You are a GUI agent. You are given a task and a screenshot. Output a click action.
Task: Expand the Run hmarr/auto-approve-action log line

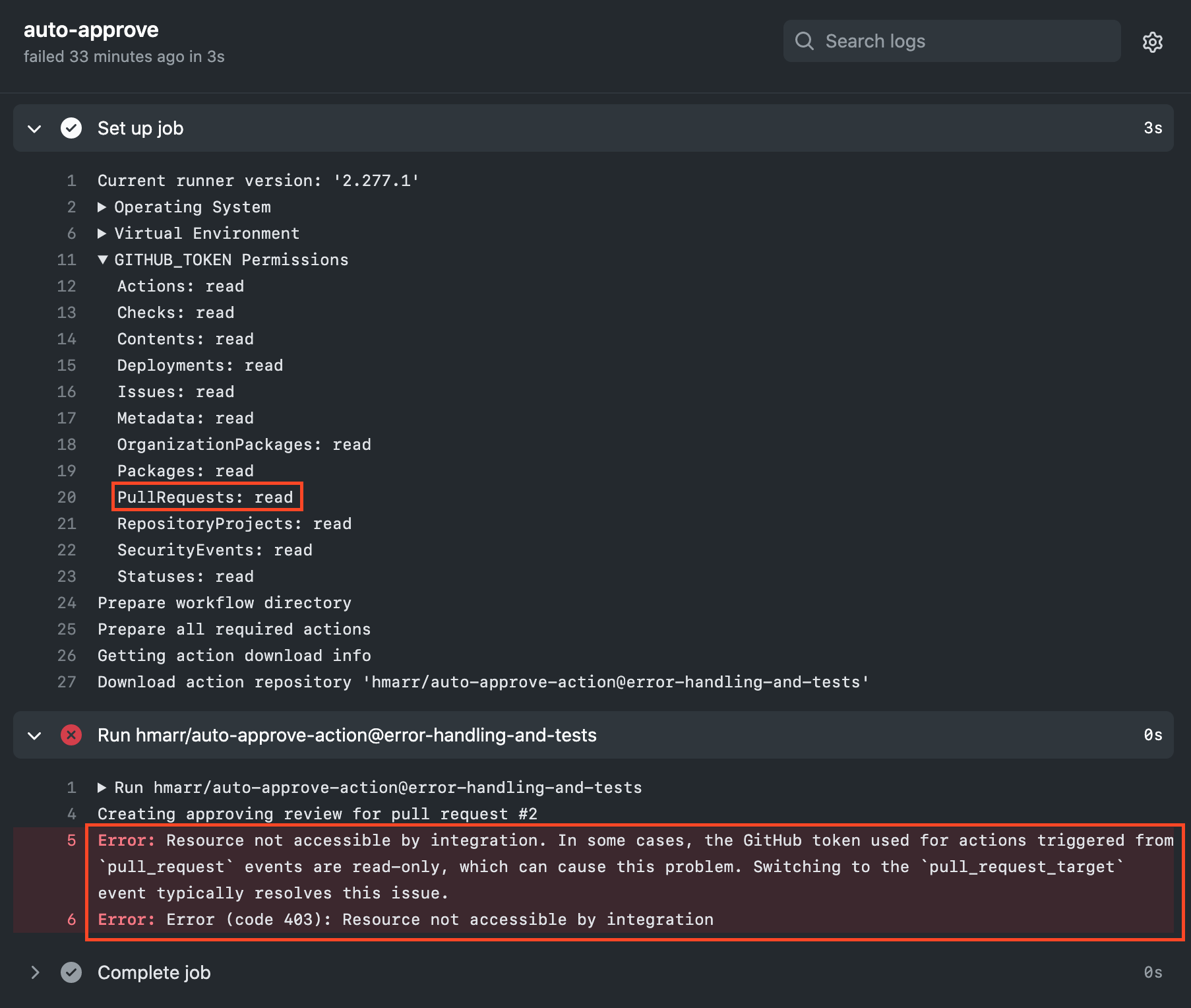coord(103,787)
